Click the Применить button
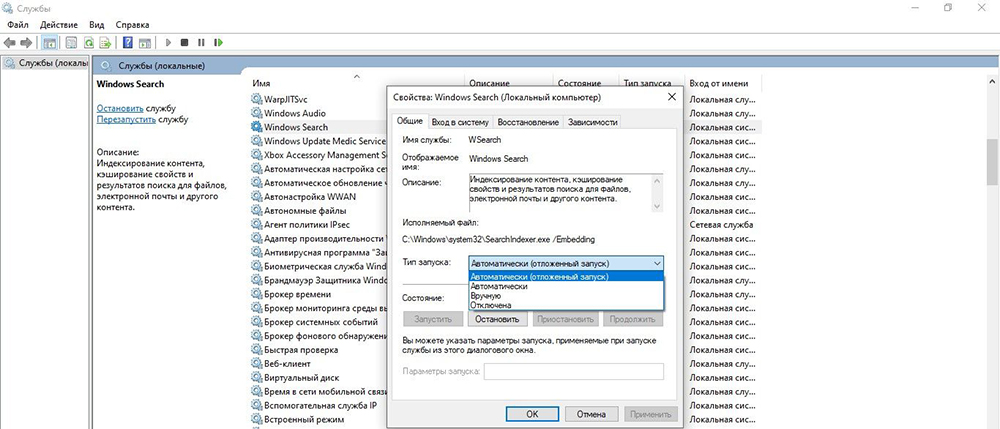This screenshot has width=1000, height=429. [651, 414]
